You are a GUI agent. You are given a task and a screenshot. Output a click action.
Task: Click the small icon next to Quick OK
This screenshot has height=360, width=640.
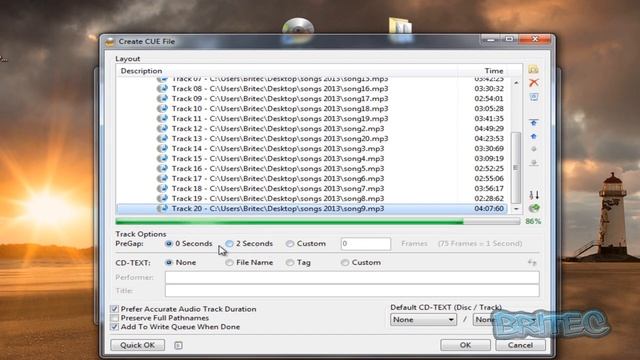point(178,345)
